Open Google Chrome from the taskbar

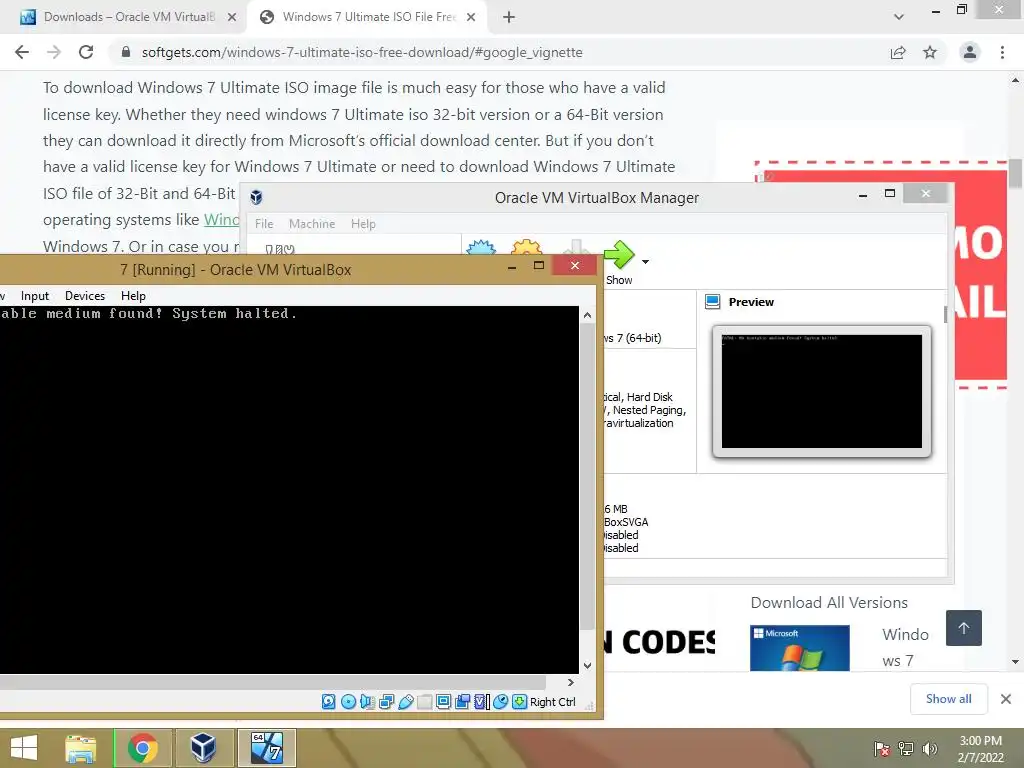(142, 748)
